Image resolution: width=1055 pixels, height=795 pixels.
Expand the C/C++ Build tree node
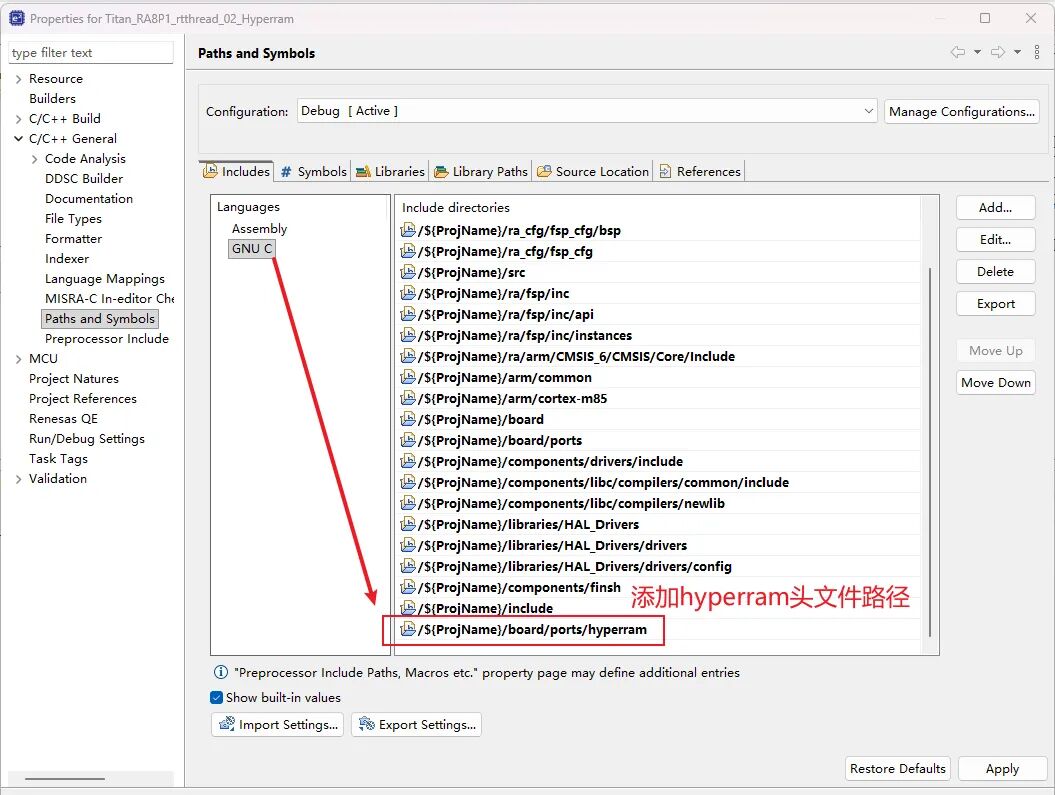[x=18, y=119]
